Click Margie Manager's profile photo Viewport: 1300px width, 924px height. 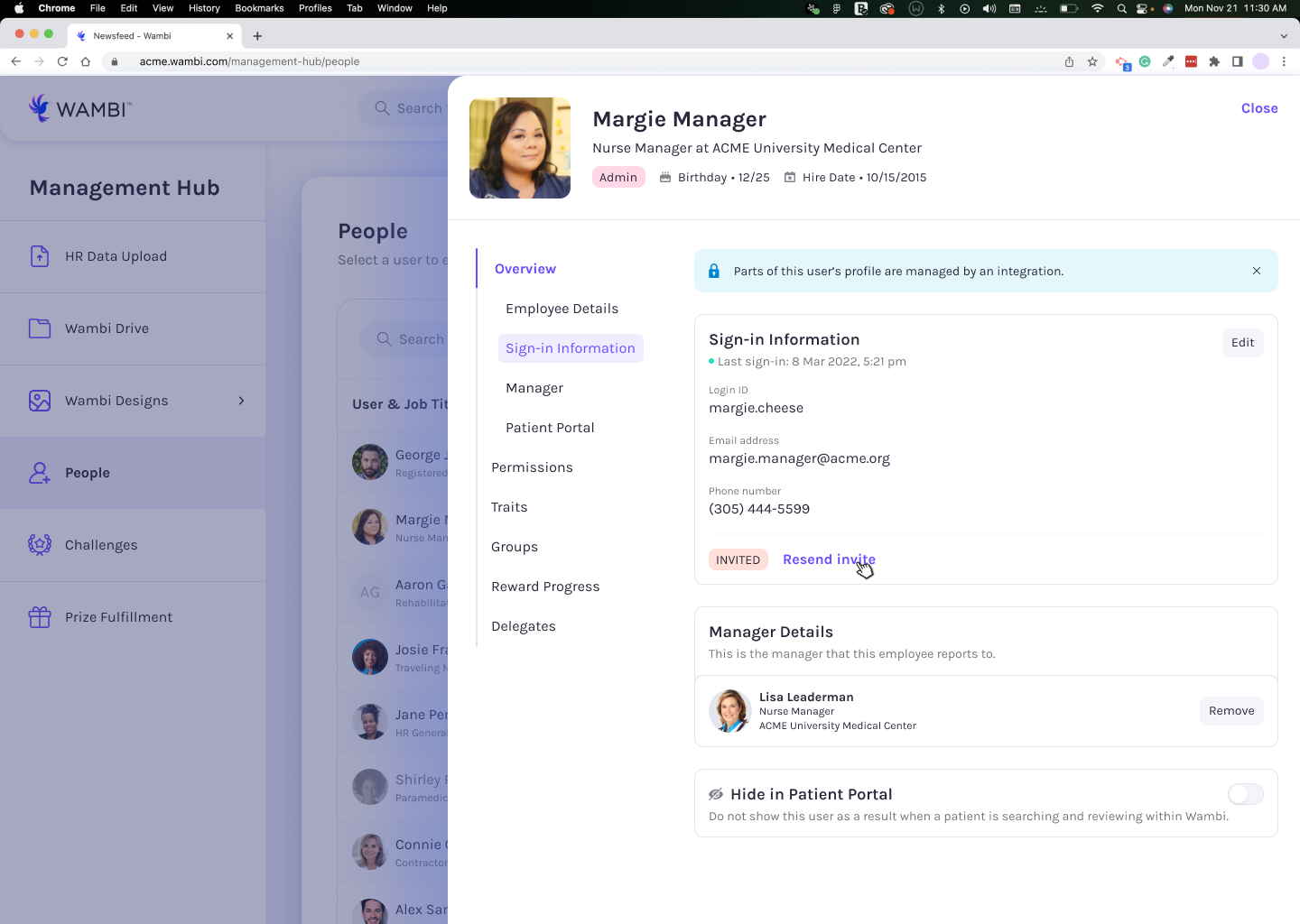click(x=520, y=148)
